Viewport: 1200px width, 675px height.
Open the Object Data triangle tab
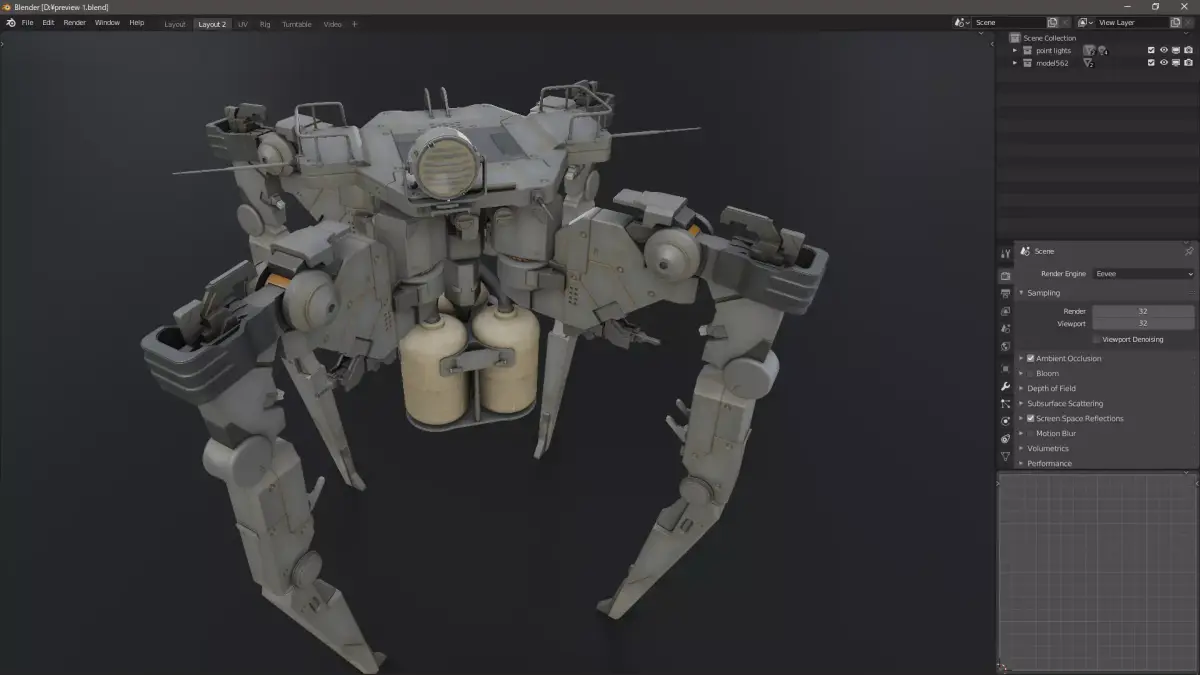tap(1005, 456)
